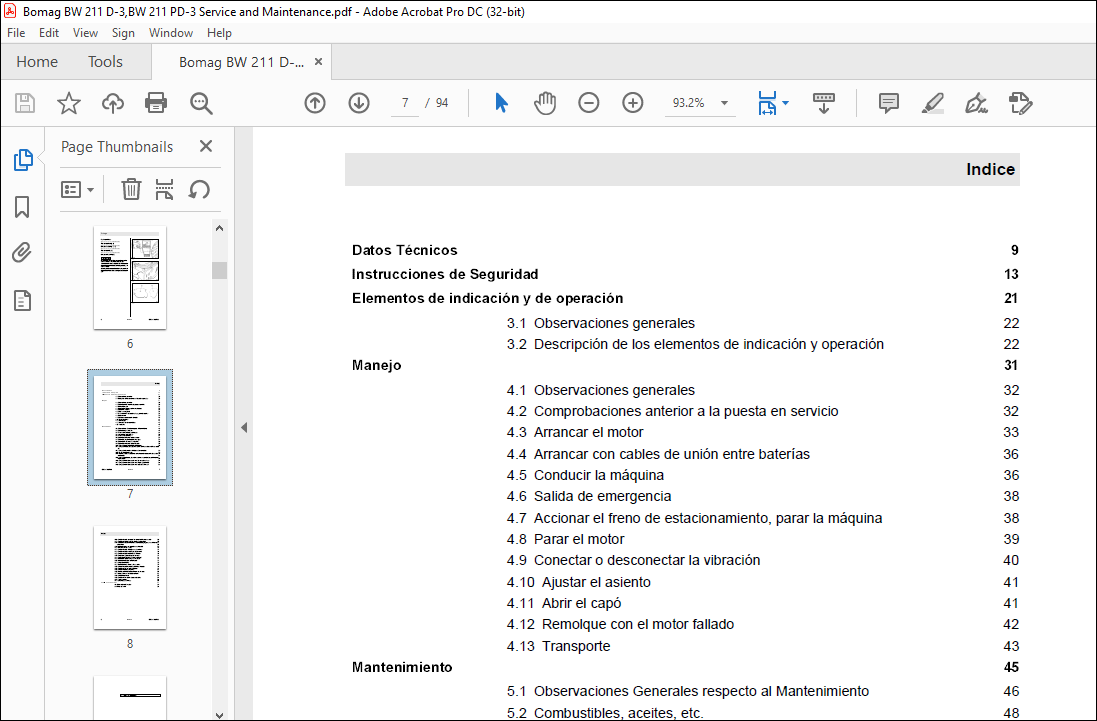Open the Window menu
This screenshot has height=721, width=1097.
click(171, 33)
